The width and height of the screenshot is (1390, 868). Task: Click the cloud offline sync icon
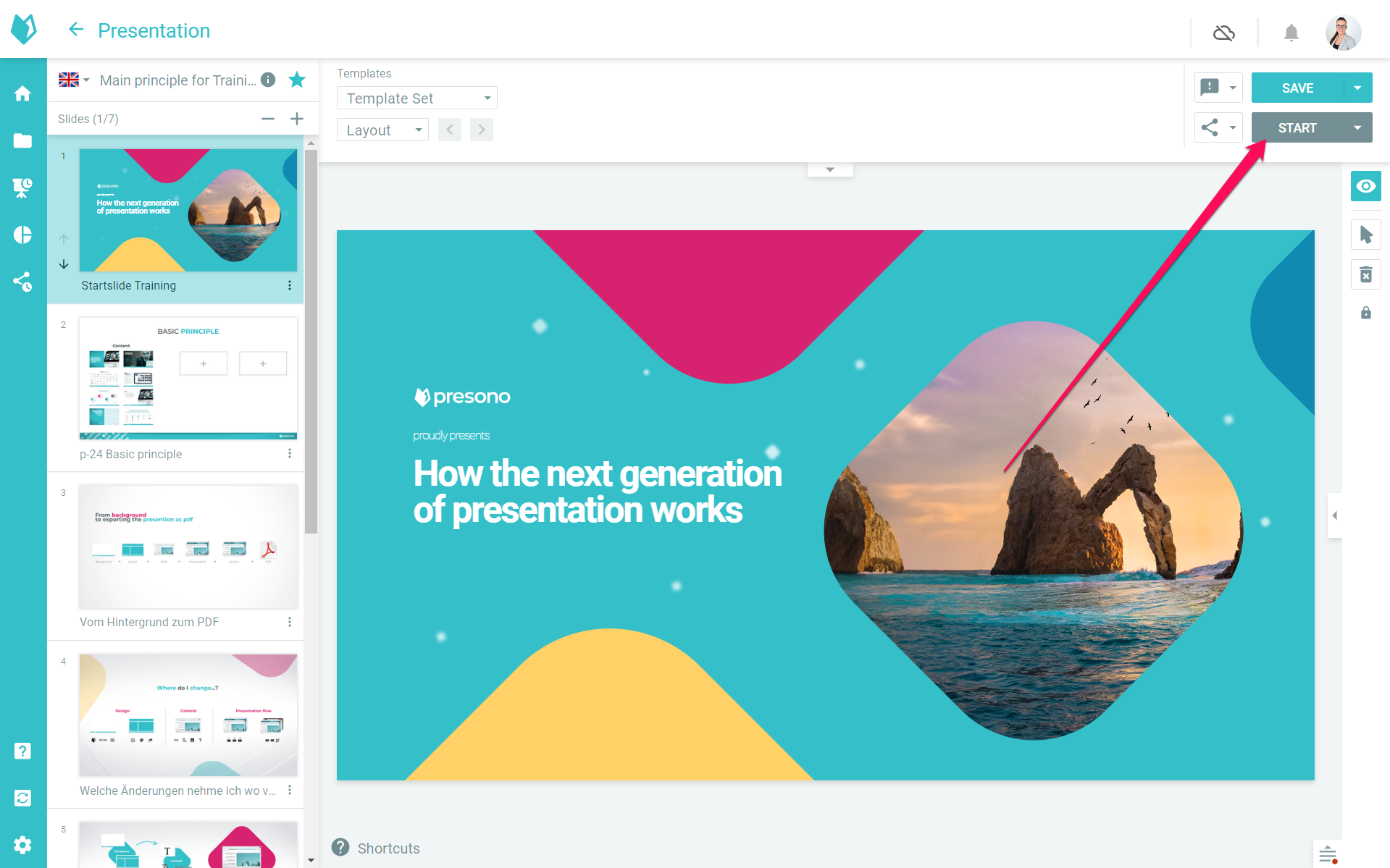(1223, 33)
